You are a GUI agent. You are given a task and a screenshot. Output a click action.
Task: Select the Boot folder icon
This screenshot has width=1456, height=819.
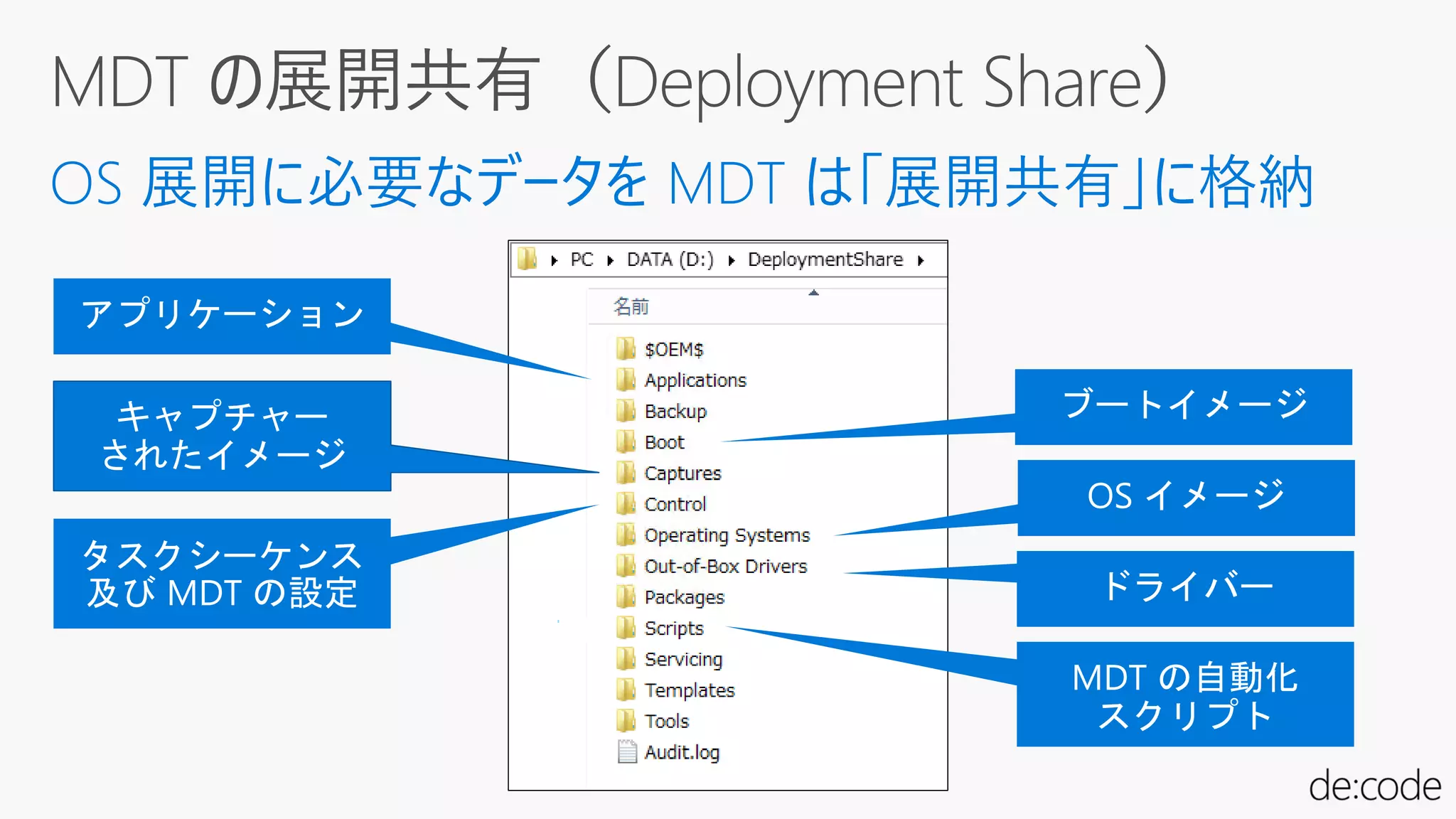coord(626,442)
